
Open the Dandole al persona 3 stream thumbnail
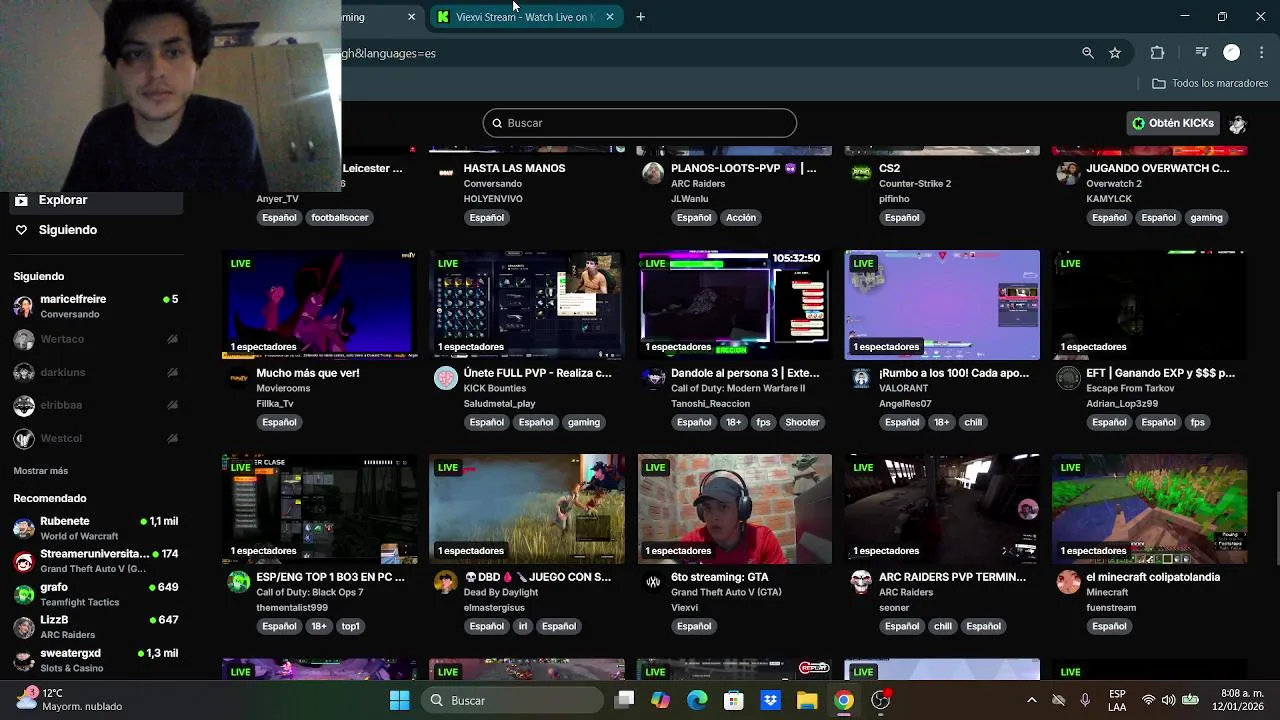coord(734,305)
